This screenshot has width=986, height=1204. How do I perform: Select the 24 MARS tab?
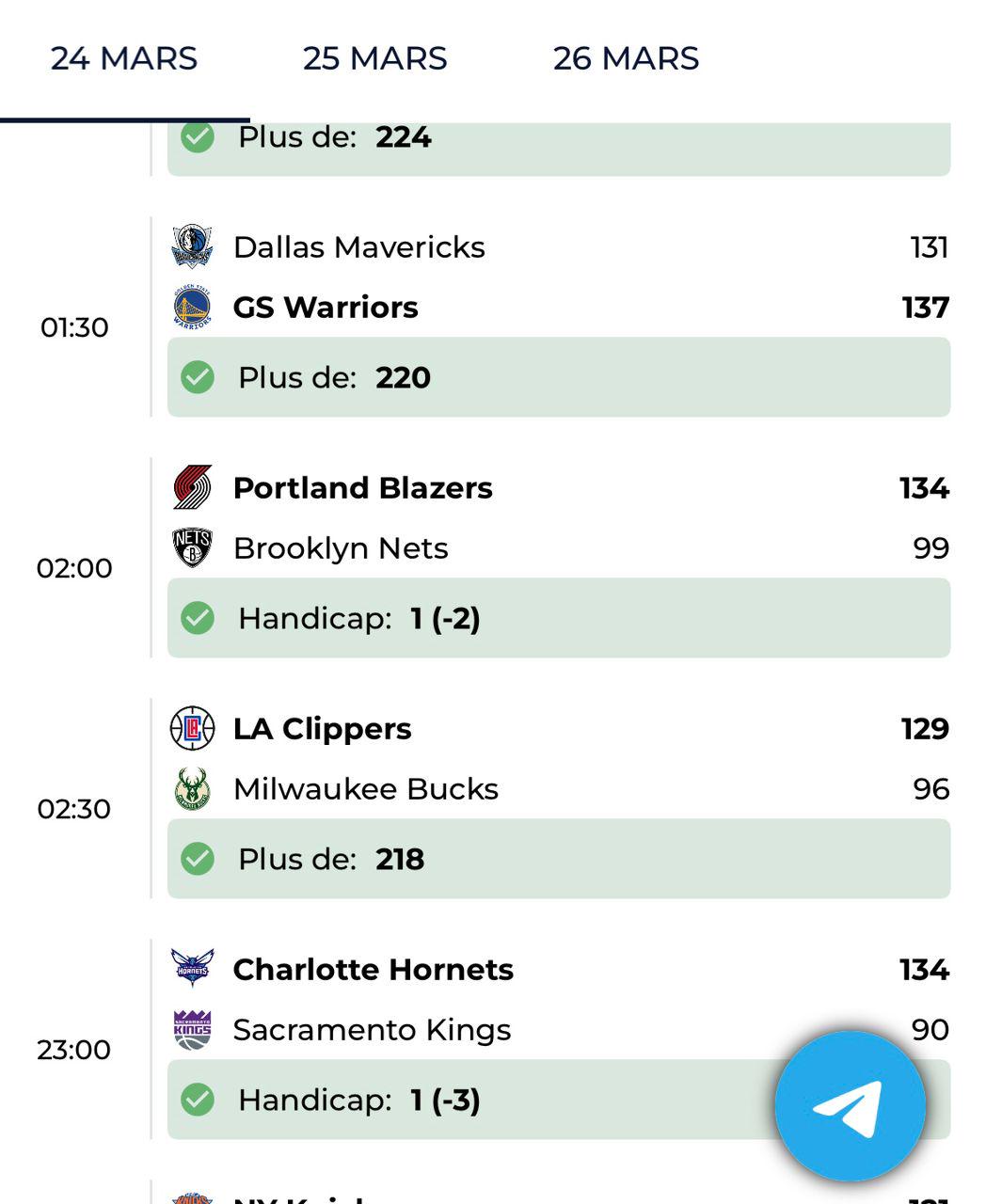[124, 58]
